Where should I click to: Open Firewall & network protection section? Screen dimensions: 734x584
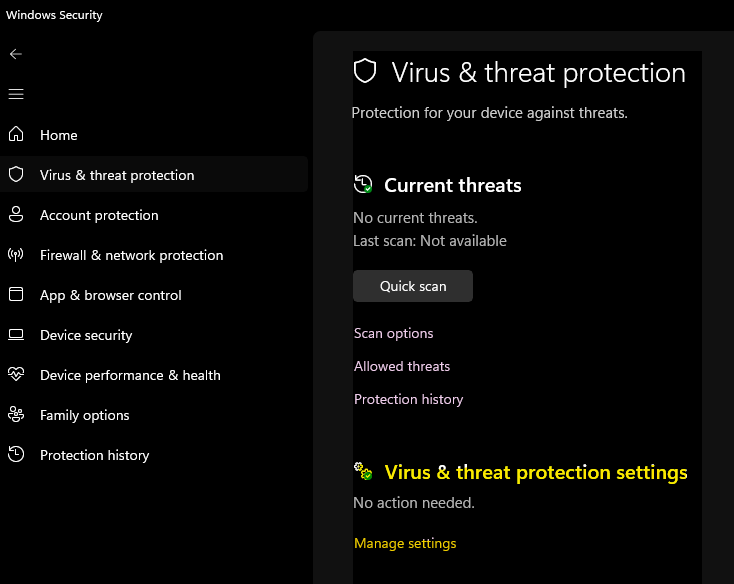tap(131, 255)
